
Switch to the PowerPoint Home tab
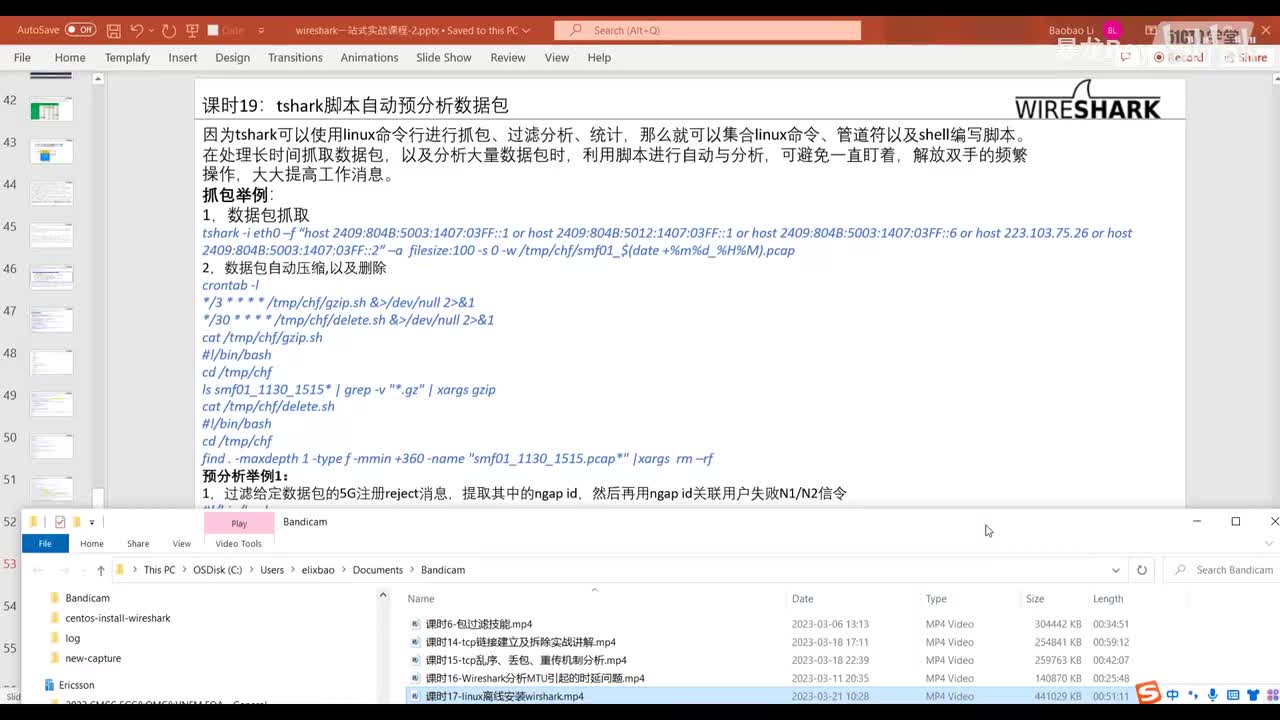70,57
